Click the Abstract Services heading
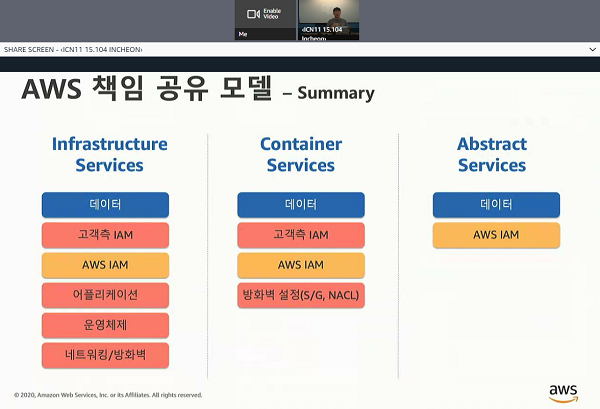Screen dimensions: 600x409 coord(492,155)
